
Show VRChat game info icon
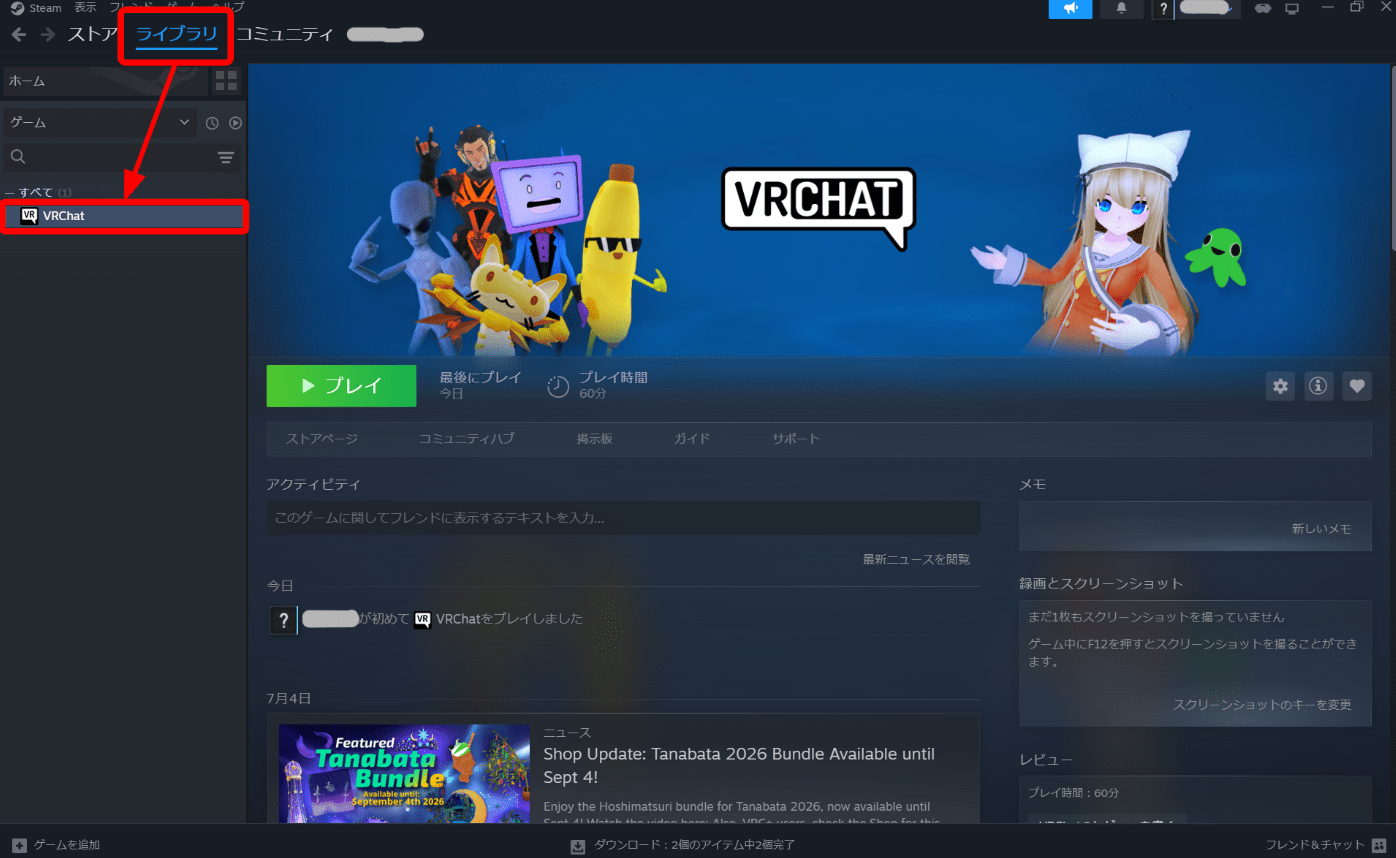(1318, 386)
